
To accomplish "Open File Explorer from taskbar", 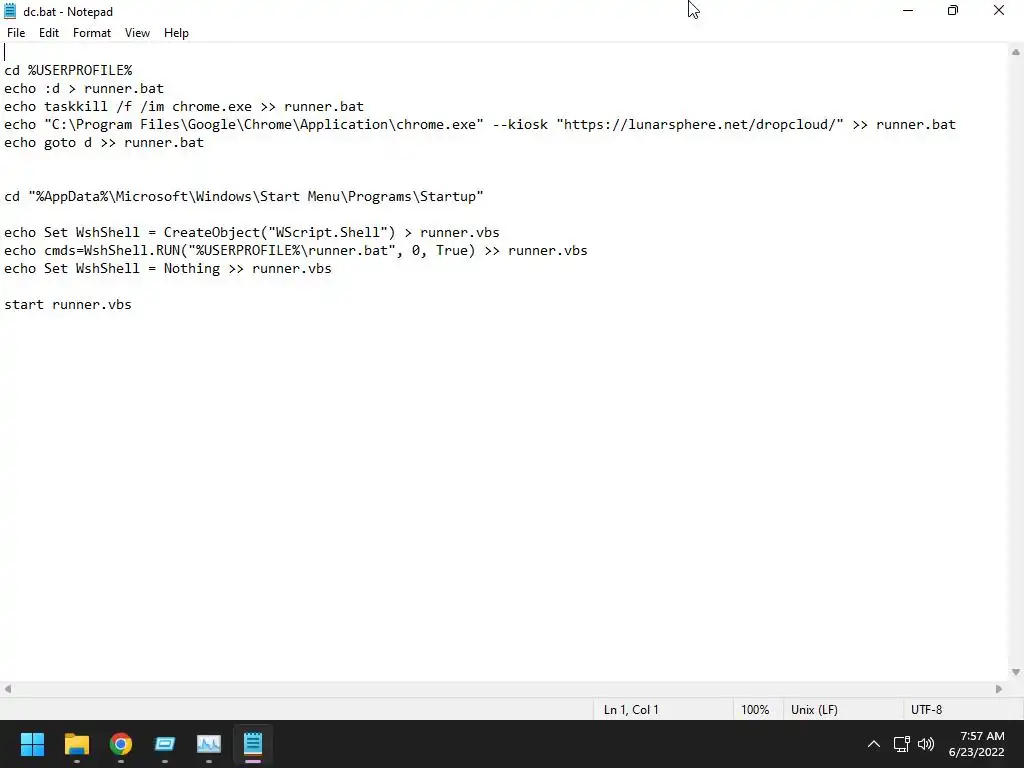I will pos(76,744).
